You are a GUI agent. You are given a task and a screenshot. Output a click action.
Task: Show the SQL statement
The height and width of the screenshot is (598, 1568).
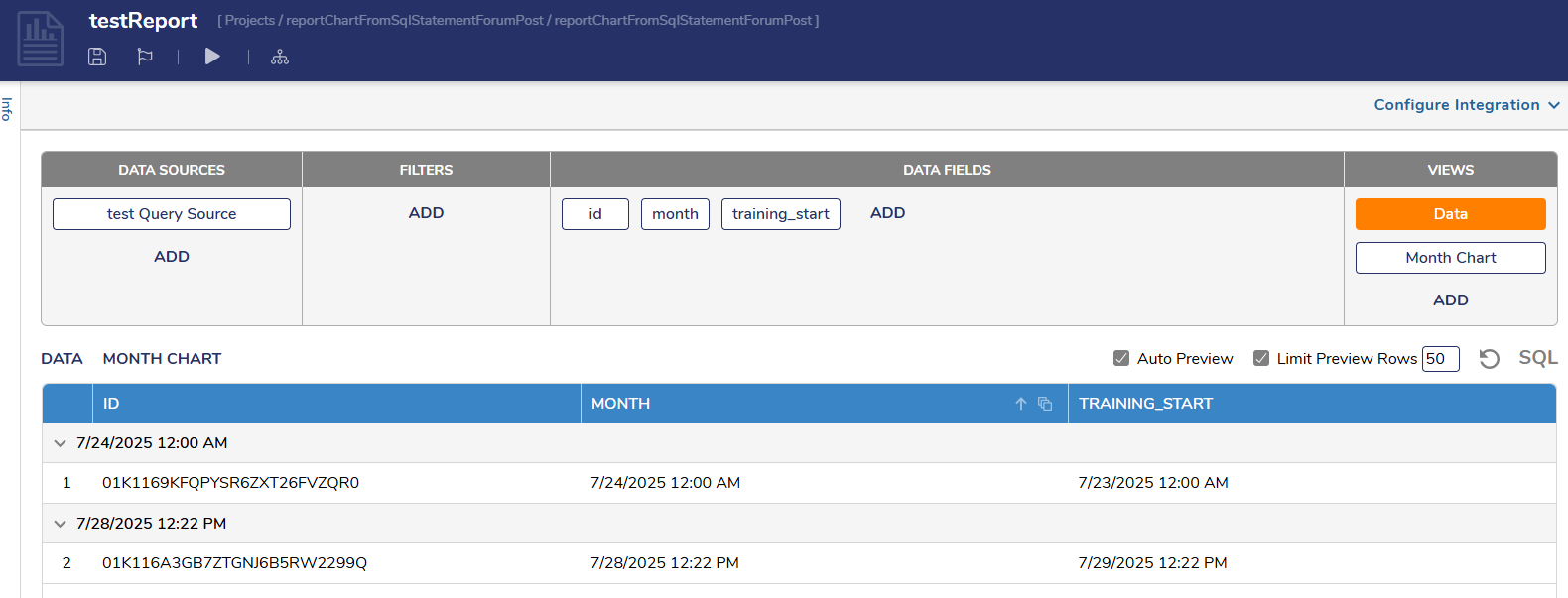1537,358
